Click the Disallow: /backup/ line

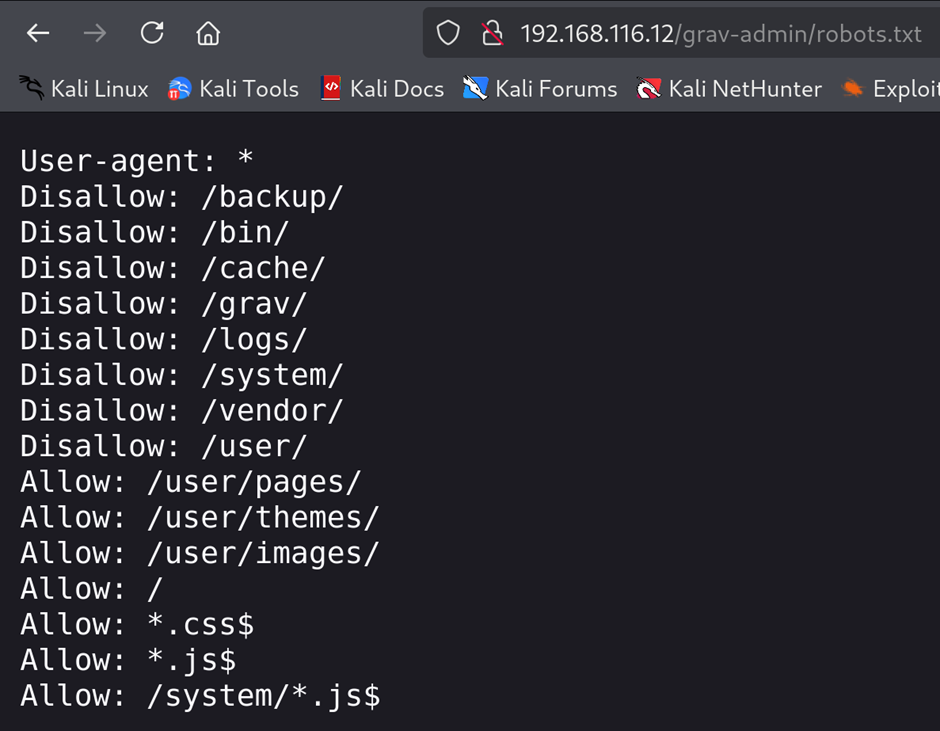coord(181,197)
